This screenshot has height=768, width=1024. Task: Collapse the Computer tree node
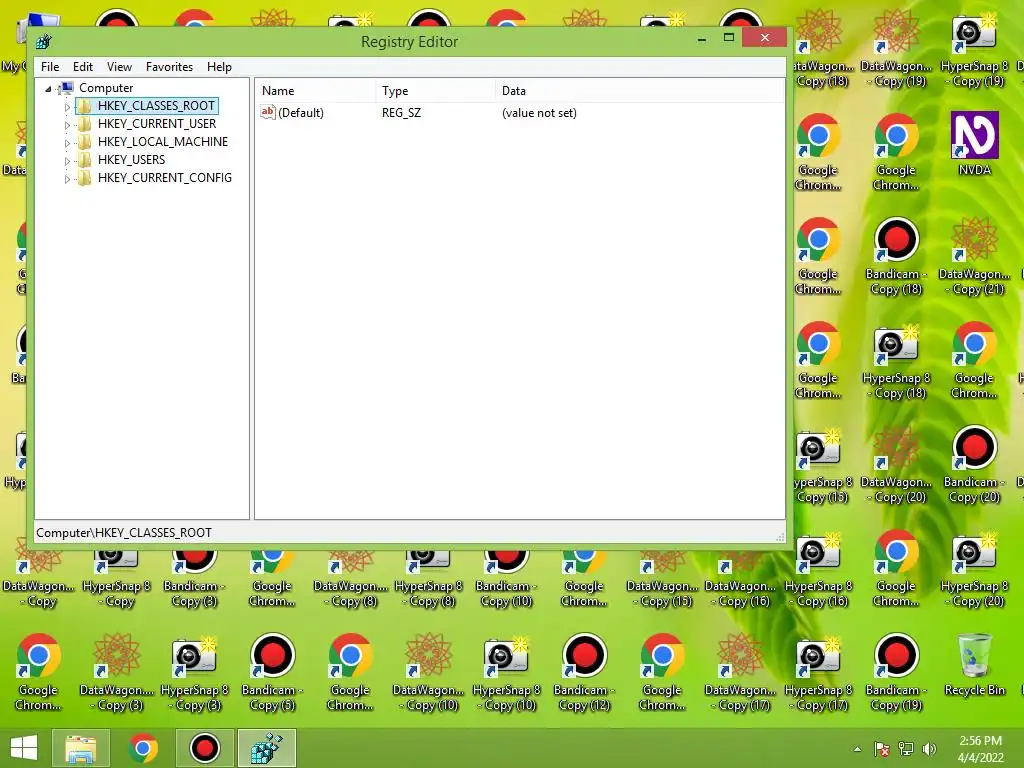pyautogui.click(x=48, y=89)
